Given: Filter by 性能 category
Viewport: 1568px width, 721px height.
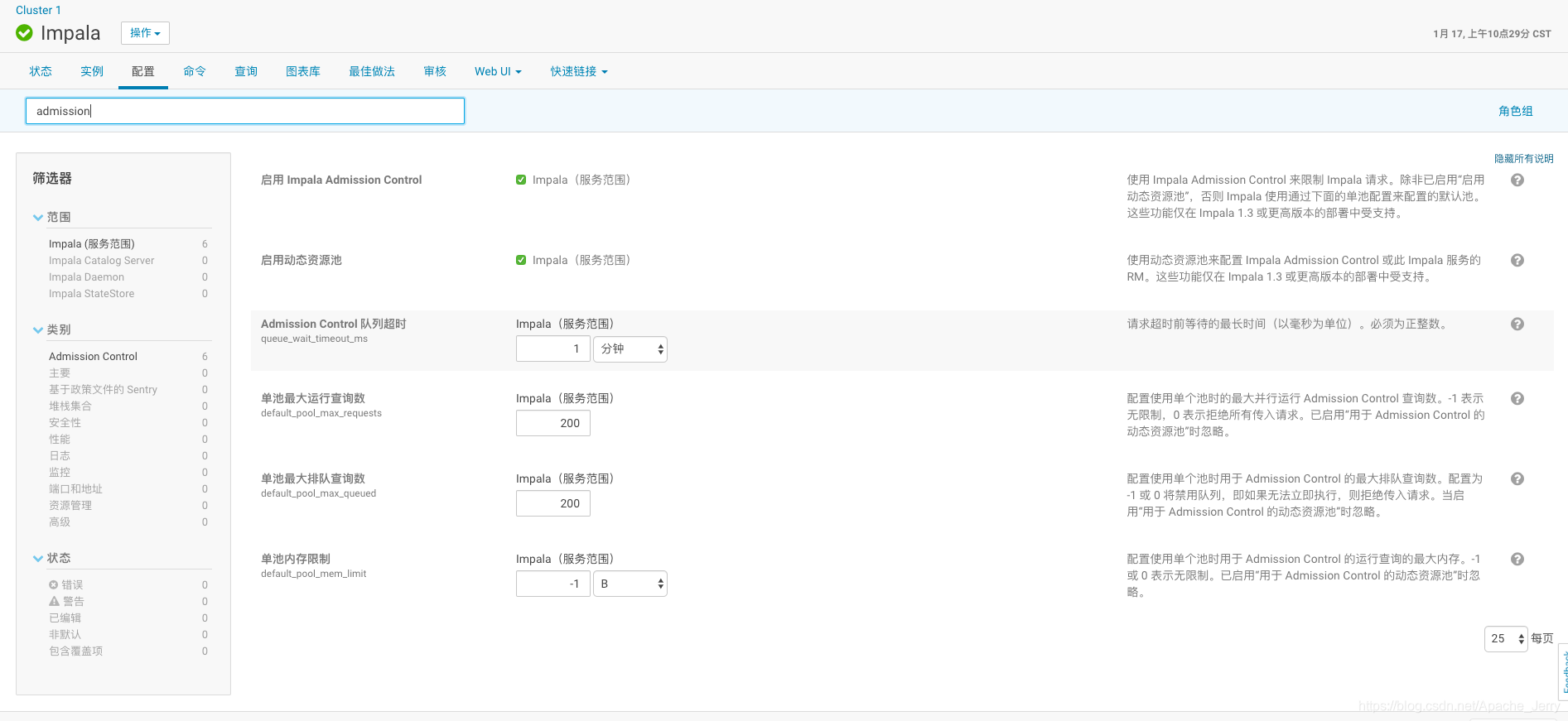Looking at the screenshot, I should 60,439.
